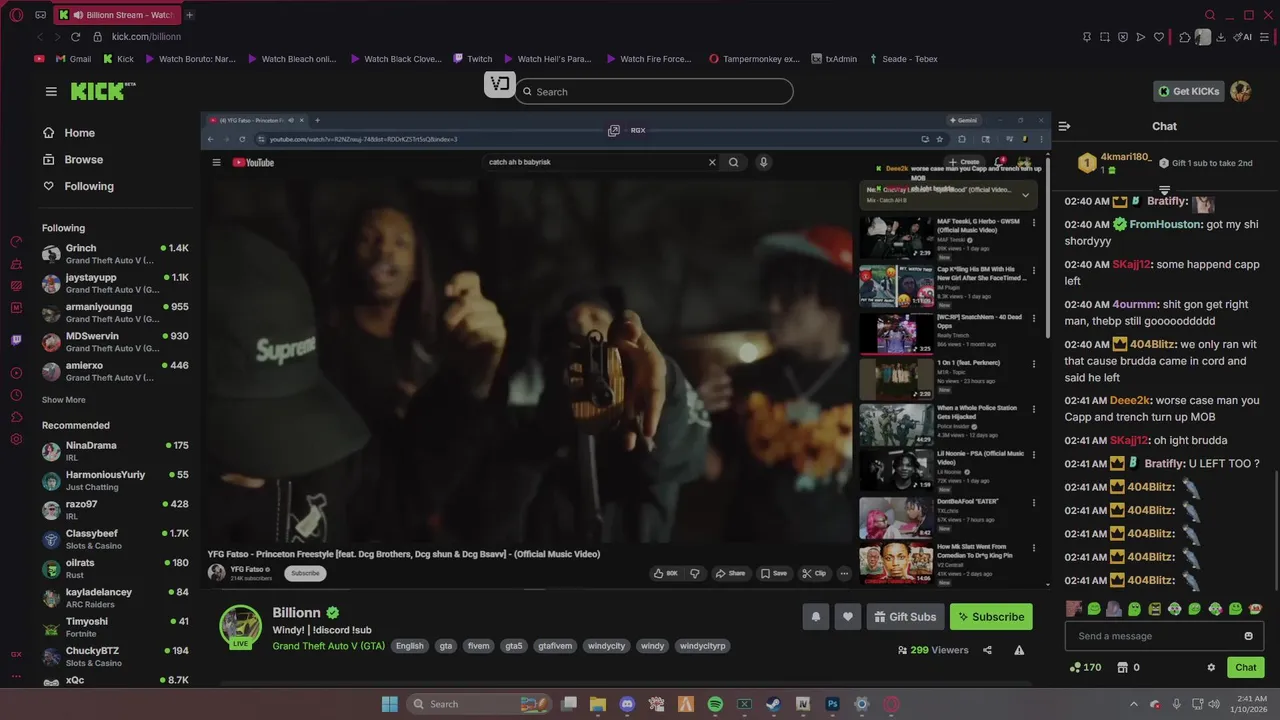Go to Home in Kick sidebar
The image size is (1280, 720).
pyautogui.click(x=70, y=133)
